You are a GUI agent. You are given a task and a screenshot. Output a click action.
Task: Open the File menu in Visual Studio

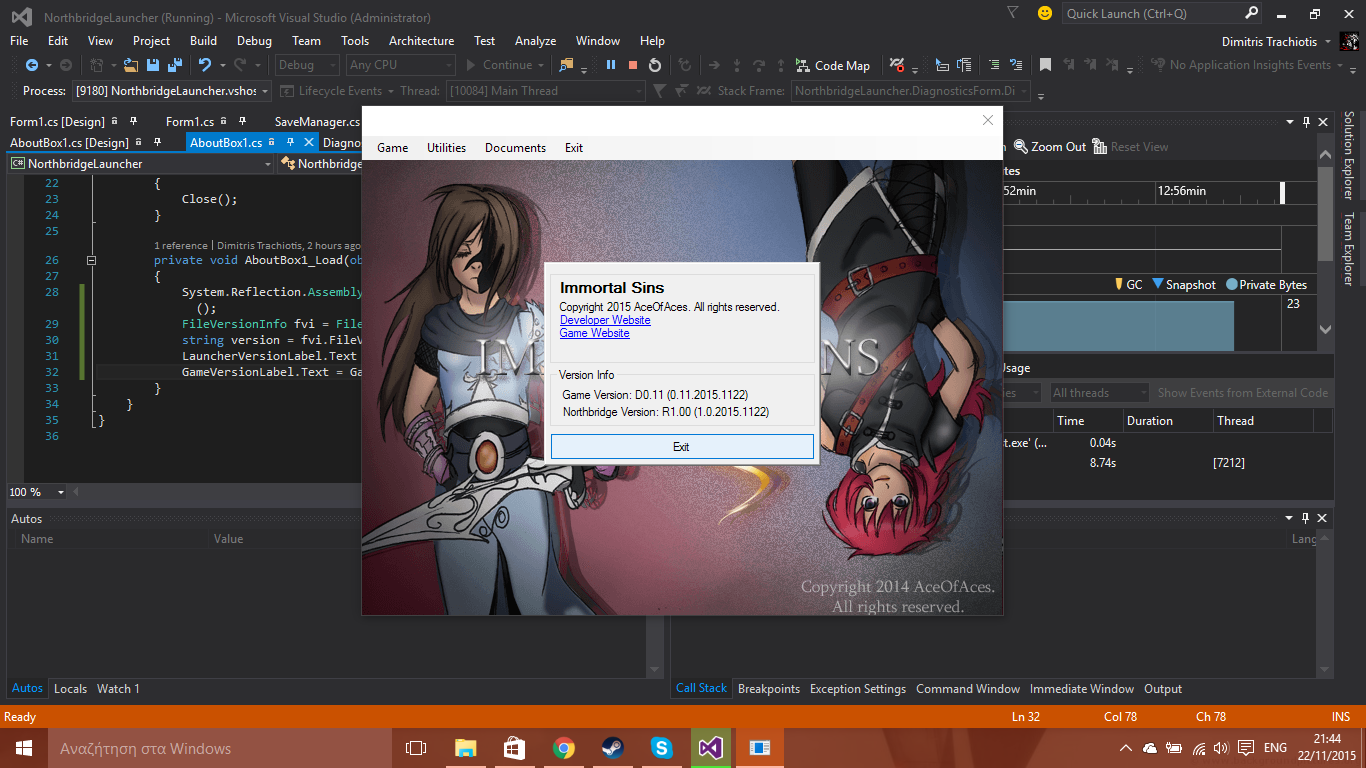click(x=19, y=41)
